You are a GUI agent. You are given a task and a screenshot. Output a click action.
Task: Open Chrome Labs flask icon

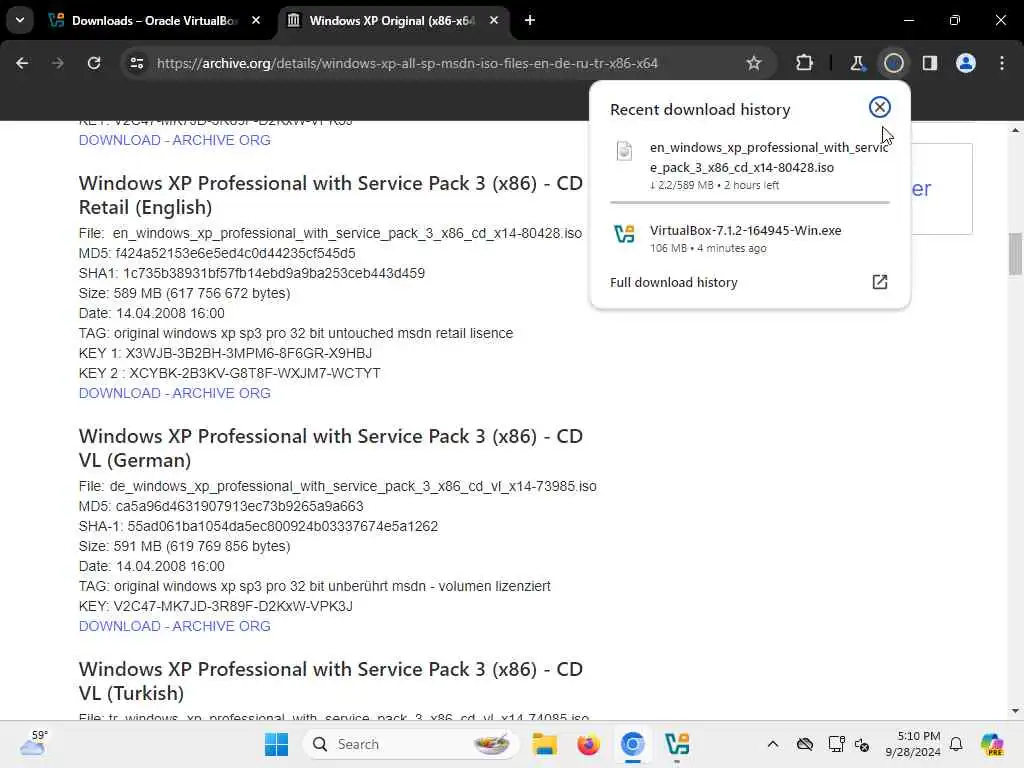(857, 63)
